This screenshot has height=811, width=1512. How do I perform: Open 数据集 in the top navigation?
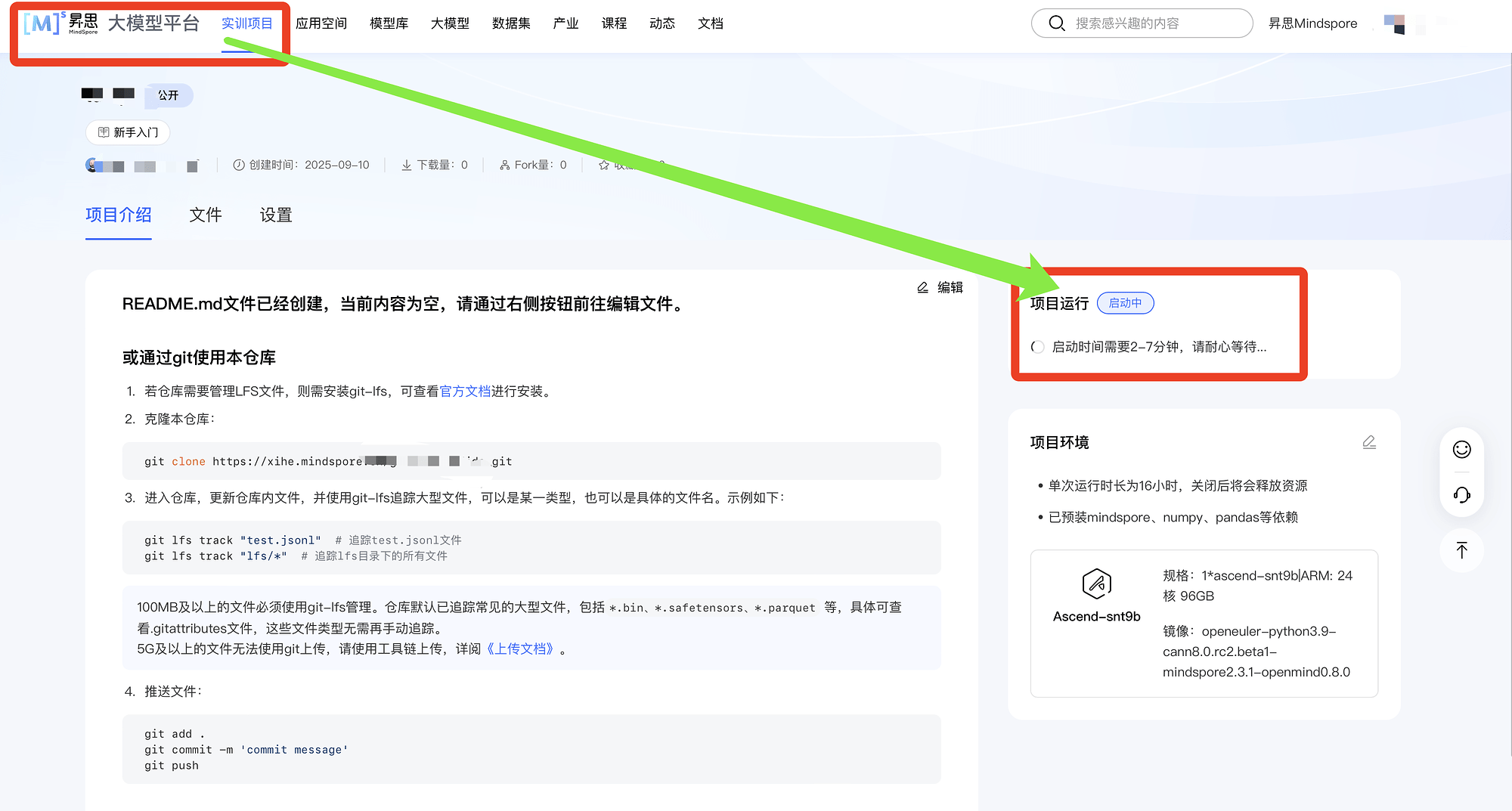point(511,23)
